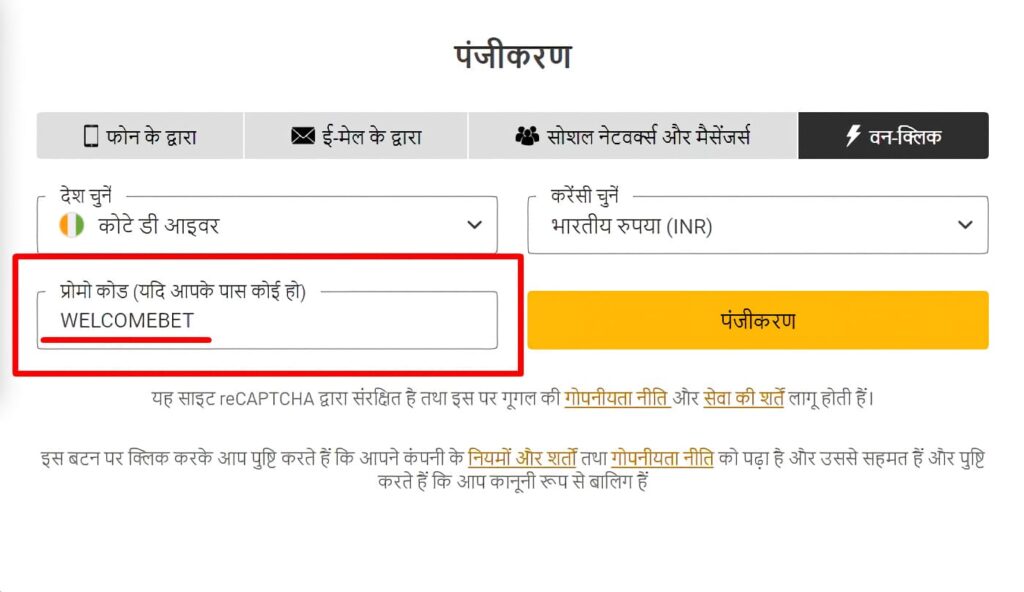
Task: Expand the currency chevron arrow
Action: [965, 225]
